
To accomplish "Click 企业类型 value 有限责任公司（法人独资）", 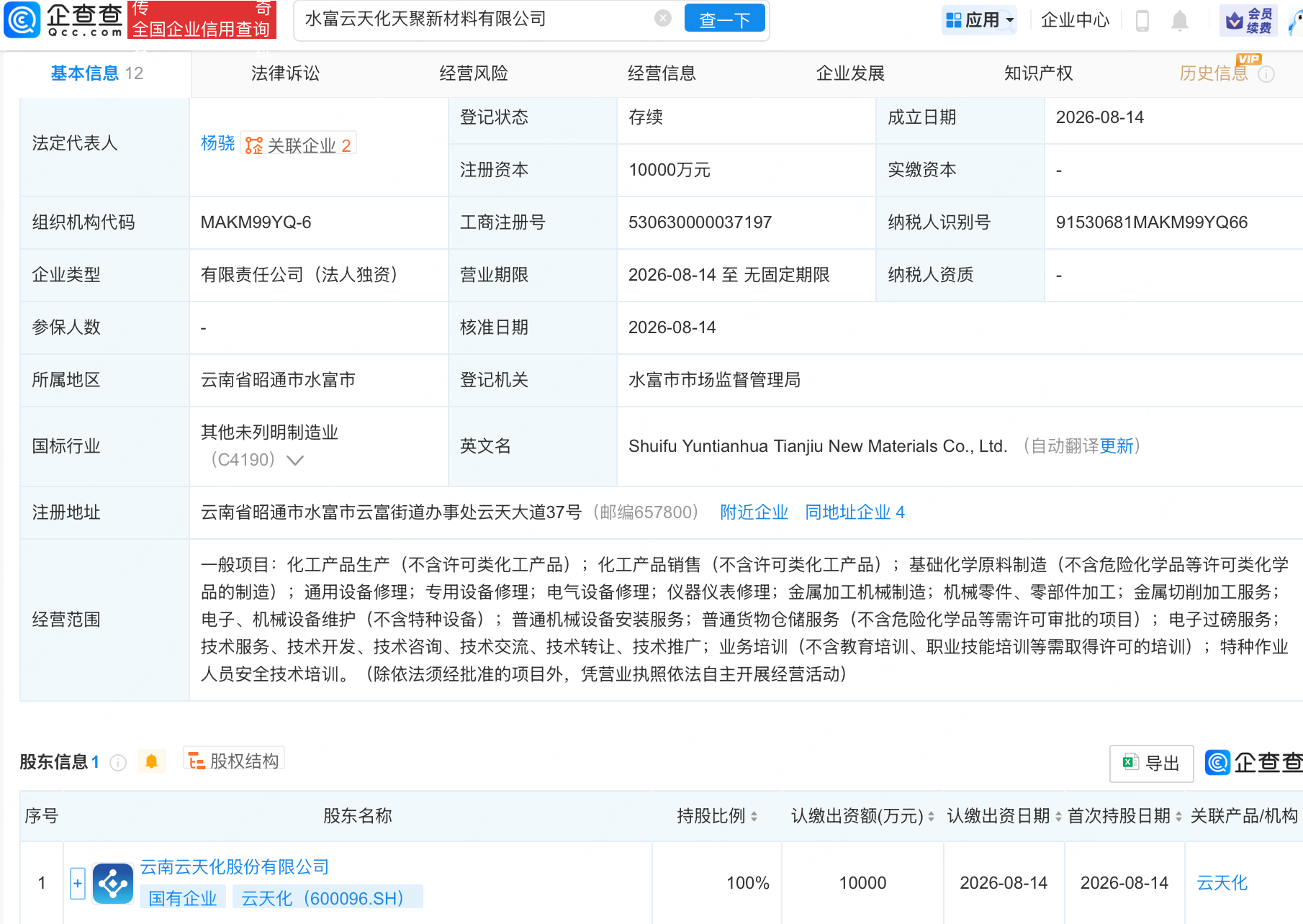I will (x=299, y=275).
